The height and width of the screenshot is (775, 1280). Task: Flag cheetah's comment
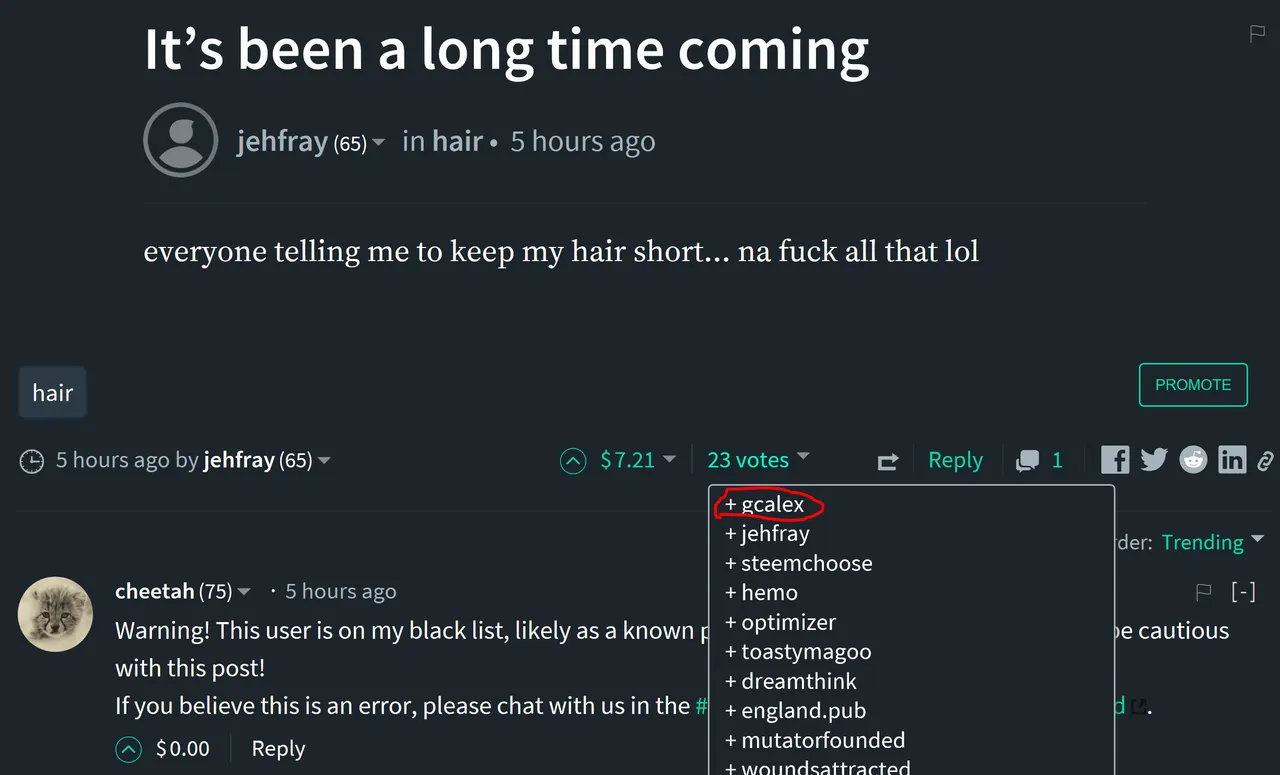pyautogui.click(x=1204, y=592)
